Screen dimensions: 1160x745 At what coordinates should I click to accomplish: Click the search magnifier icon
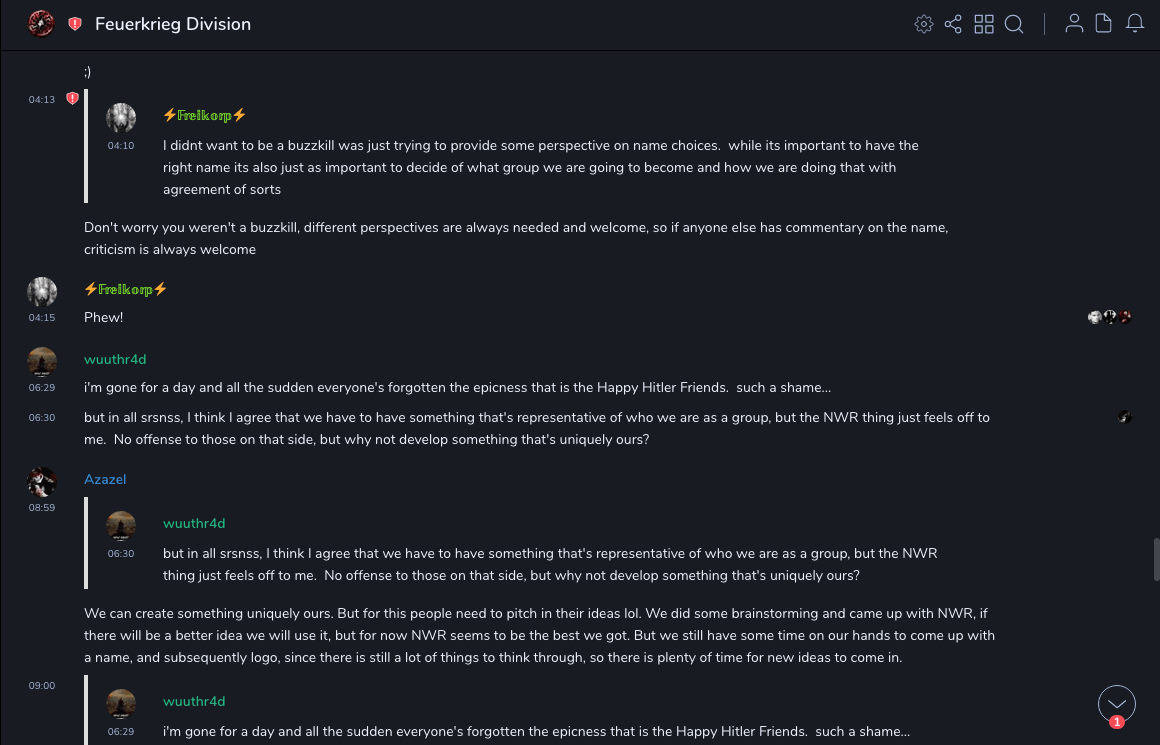[1014, 24]
